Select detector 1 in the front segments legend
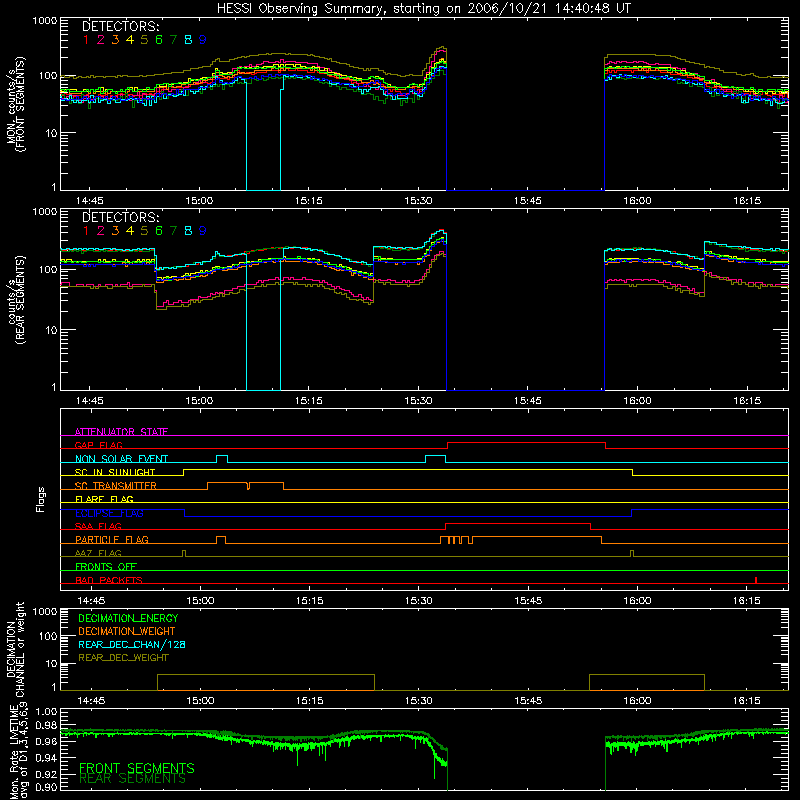The height and width of the screenshot is (800, 800). (86, 40)
